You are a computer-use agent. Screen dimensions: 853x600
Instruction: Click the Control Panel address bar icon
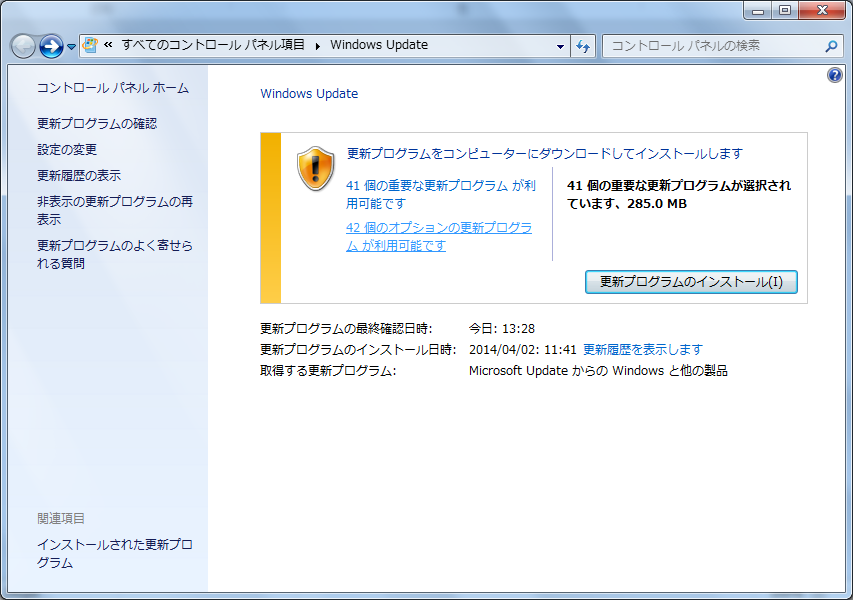[91, 45]
